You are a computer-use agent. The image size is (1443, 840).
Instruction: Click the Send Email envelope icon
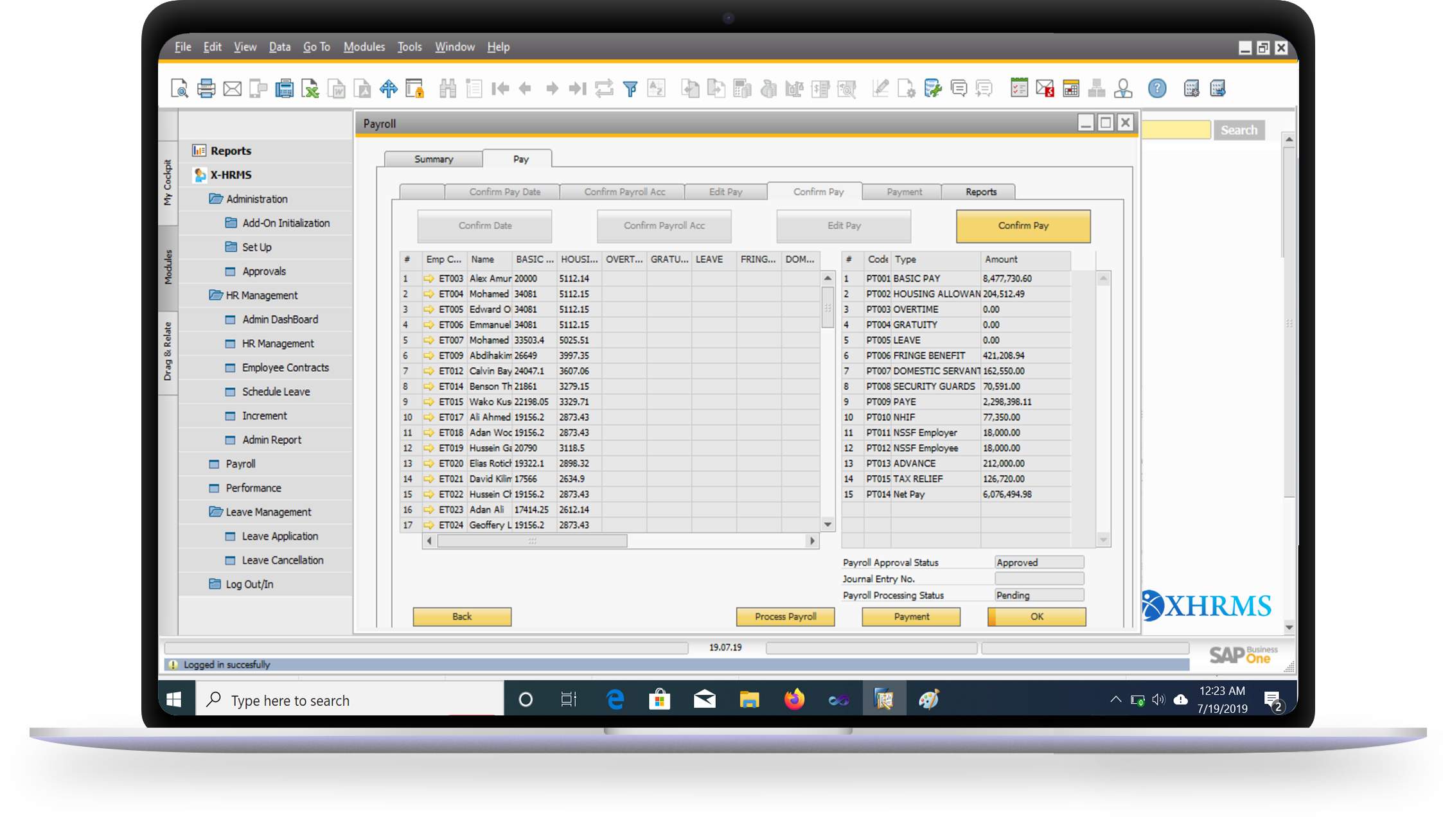(x=232, y=89)
